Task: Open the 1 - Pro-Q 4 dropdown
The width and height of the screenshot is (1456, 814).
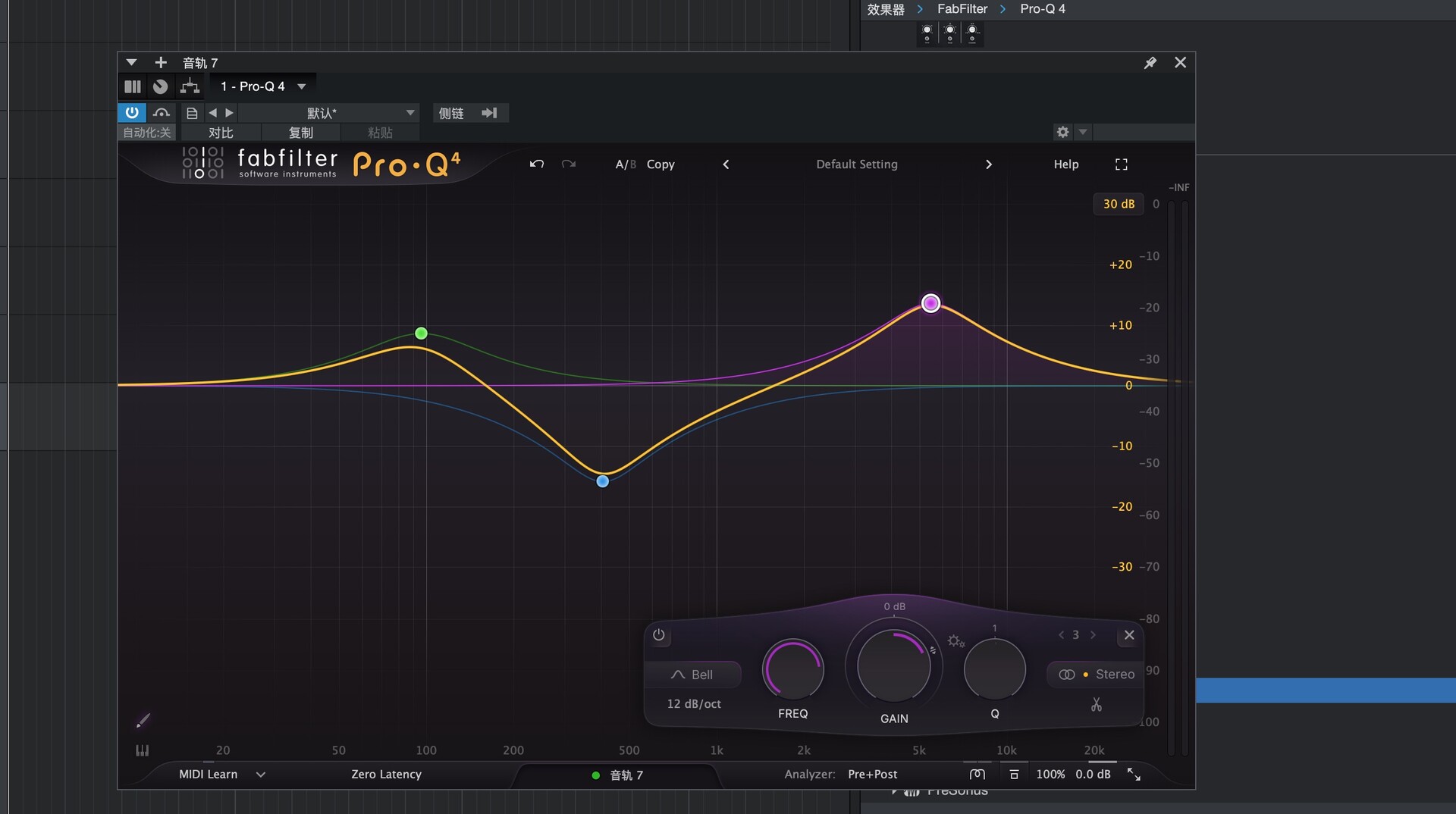Action: pyautogui.click(x=262, y=86)
